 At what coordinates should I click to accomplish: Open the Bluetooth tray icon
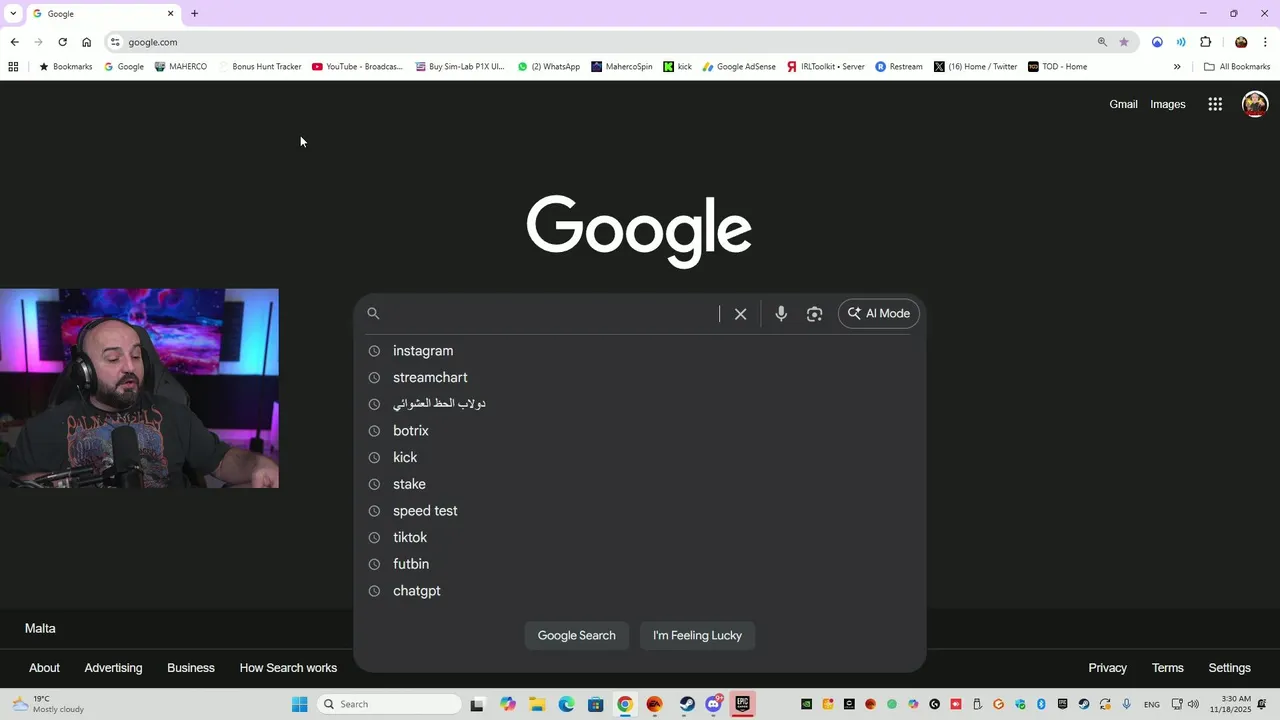1041,704
